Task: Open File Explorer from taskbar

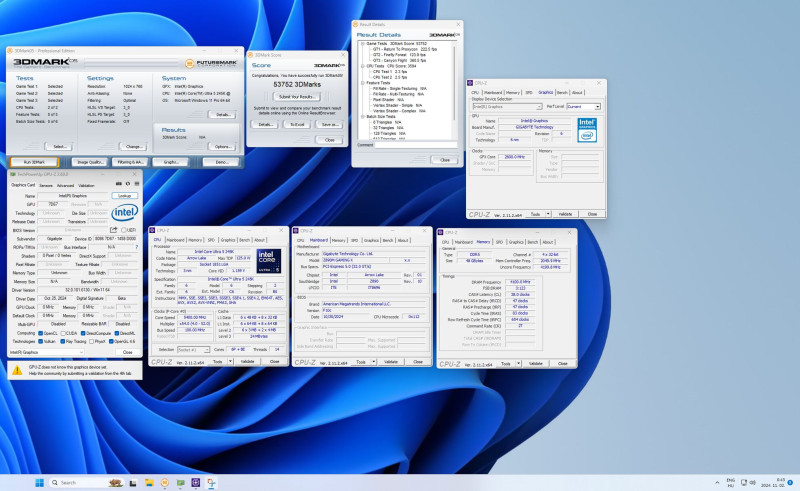Action: 149,483
